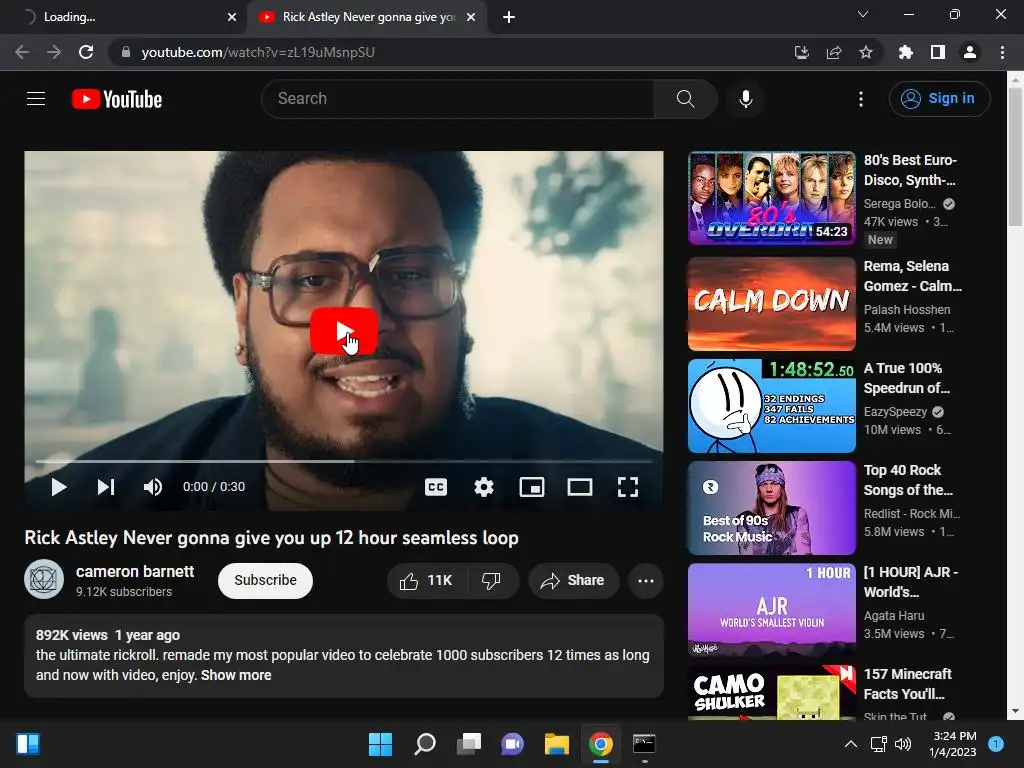Share the video
Image resolution: width=1024 pixels, height=768 pixels.
[x=573, y=581]
